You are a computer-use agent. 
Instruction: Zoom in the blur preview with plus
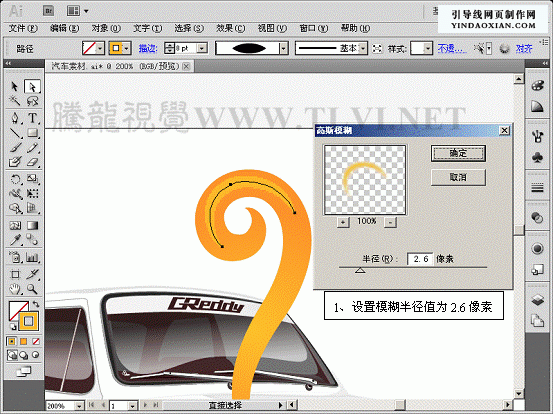pyautogui.click(x=343, y=222)
